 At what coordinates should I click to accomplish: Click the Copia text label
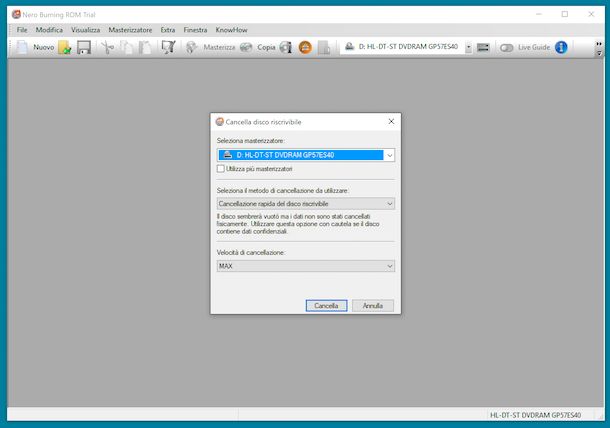tap(266, 47)
